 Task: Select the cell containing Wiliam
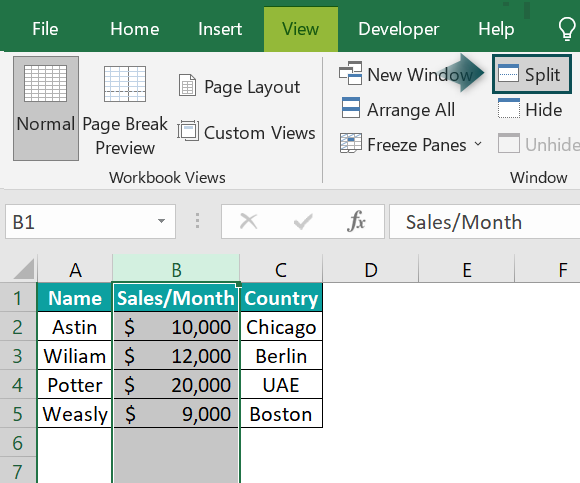pos(75,355)
